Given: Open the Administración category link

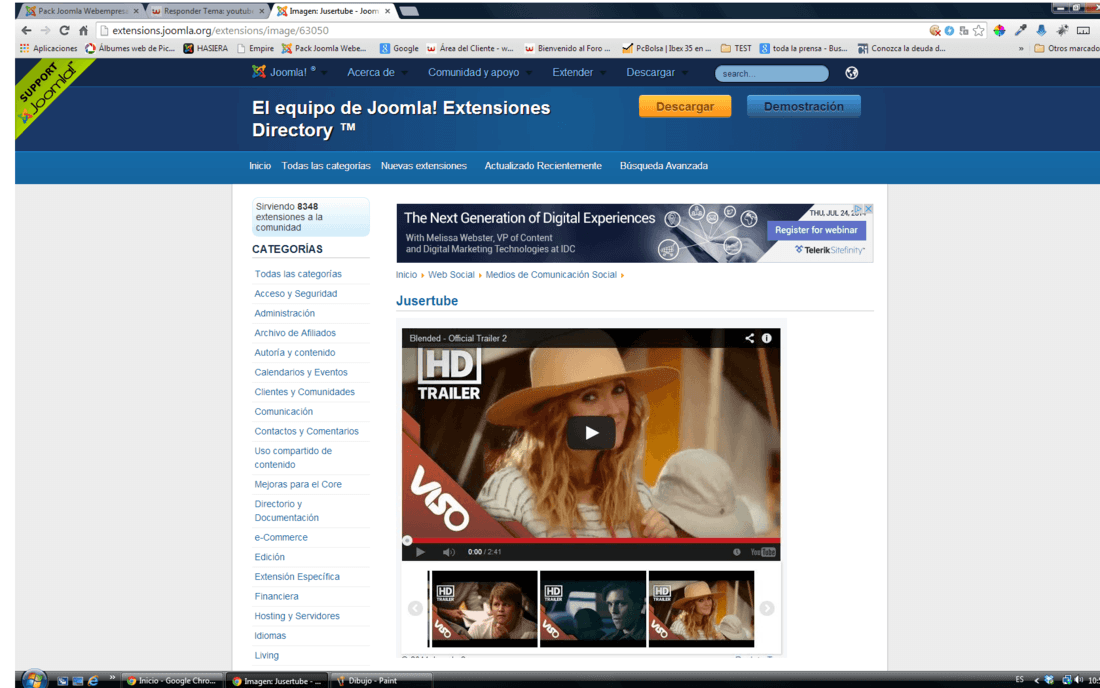Looking at the screenshot, I should (284, 313).
